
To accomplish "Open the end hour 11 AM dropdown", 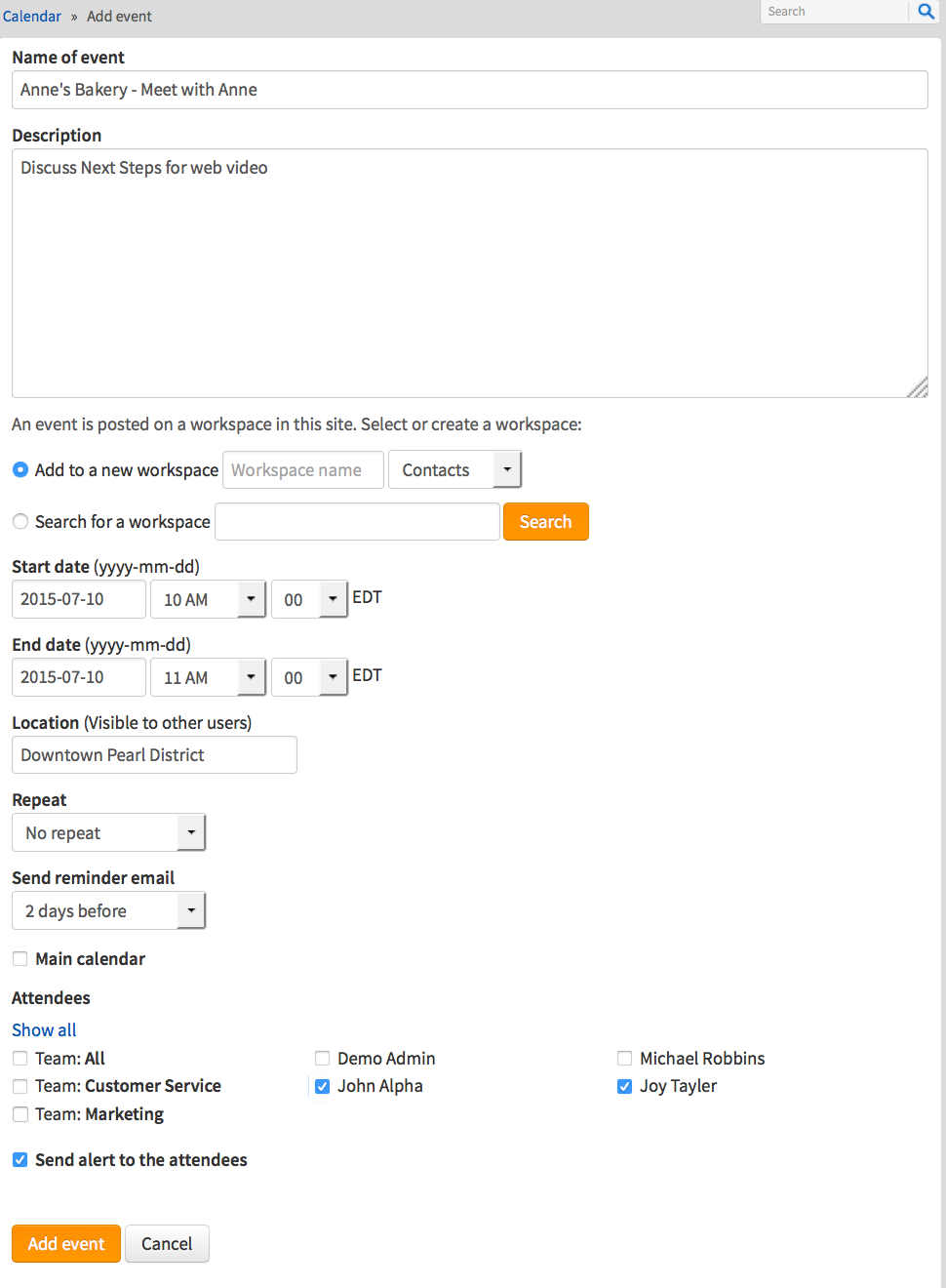I will tap(208, 677).
